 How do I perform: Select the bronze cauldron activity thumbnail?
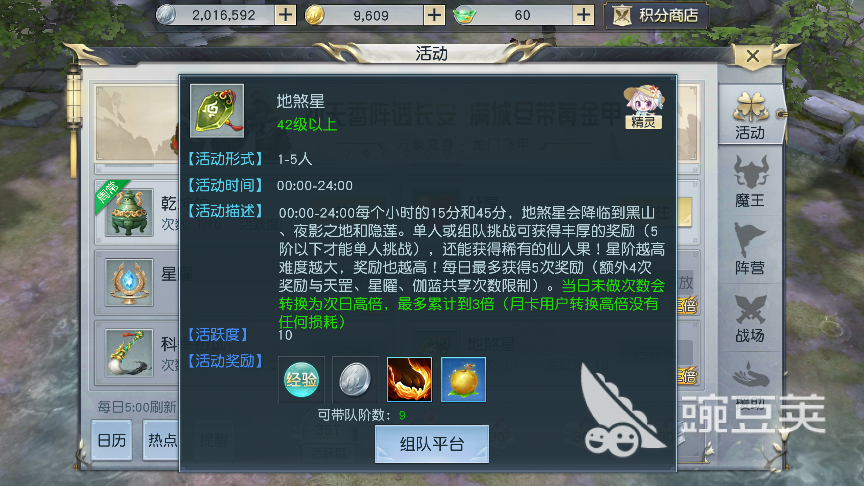pyautogui.click(x=129, y=212)
